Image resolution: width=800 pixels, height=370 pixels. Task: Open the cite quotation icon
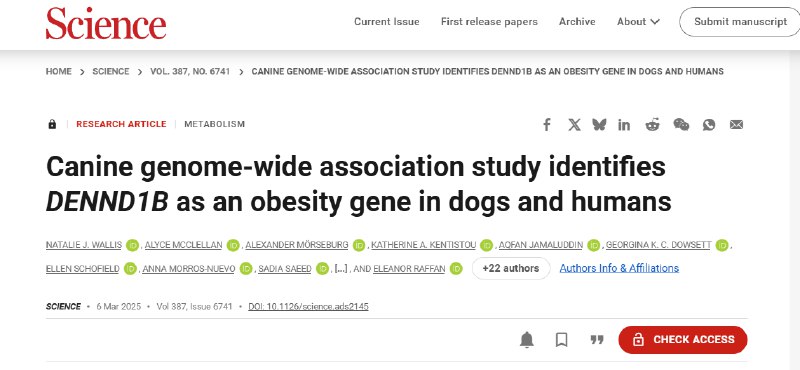597,340
